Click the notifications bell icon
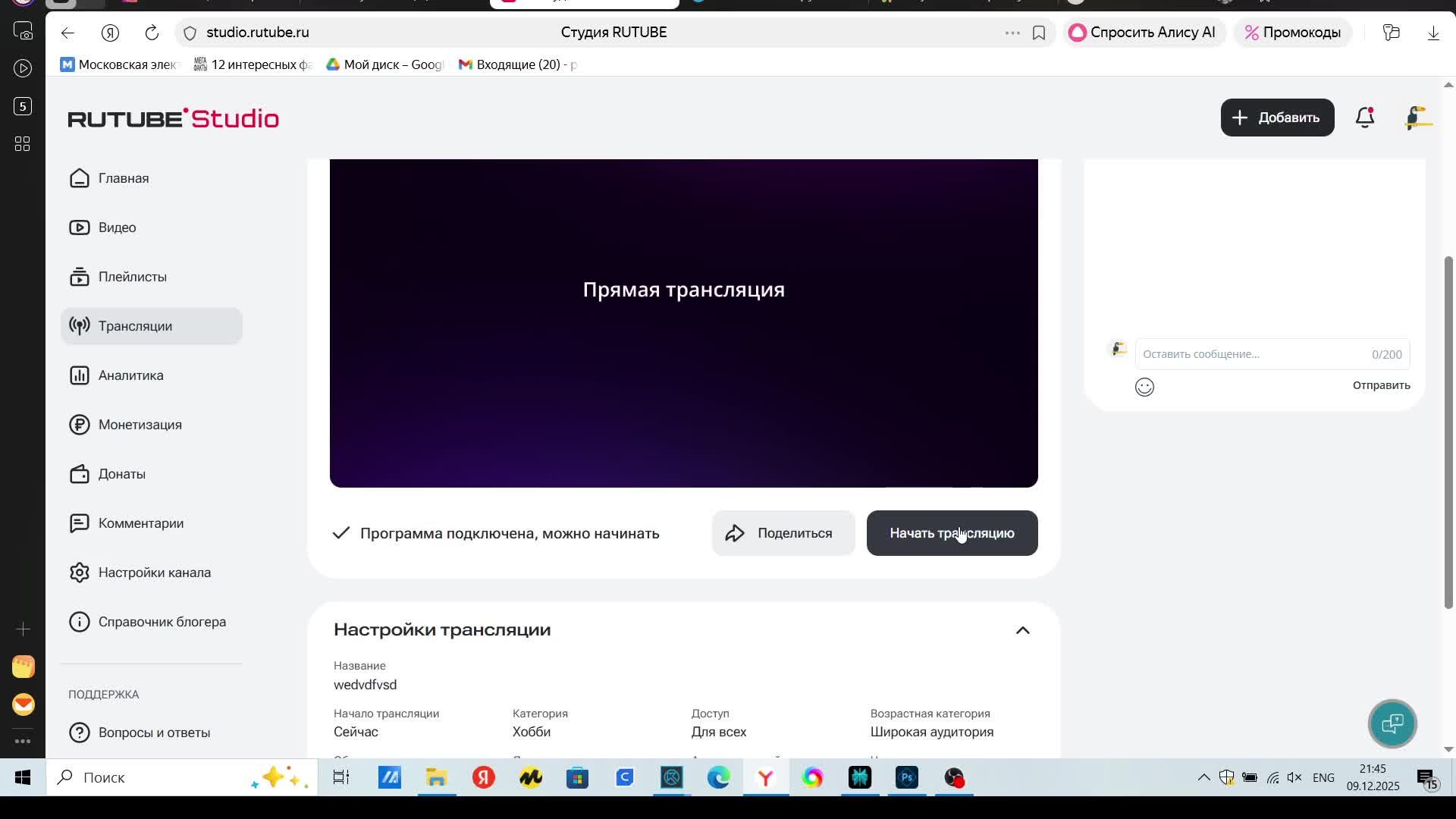1456x819 pixels. click(x=1365, y=118)
